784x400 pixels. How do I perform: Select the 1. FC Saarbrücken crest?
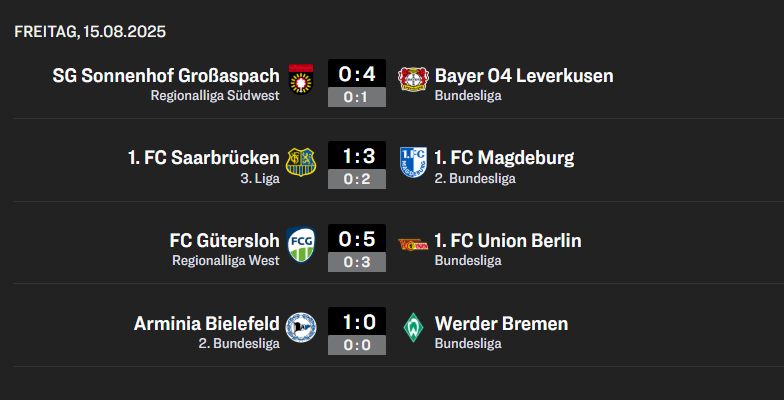[x=301, y=161]
